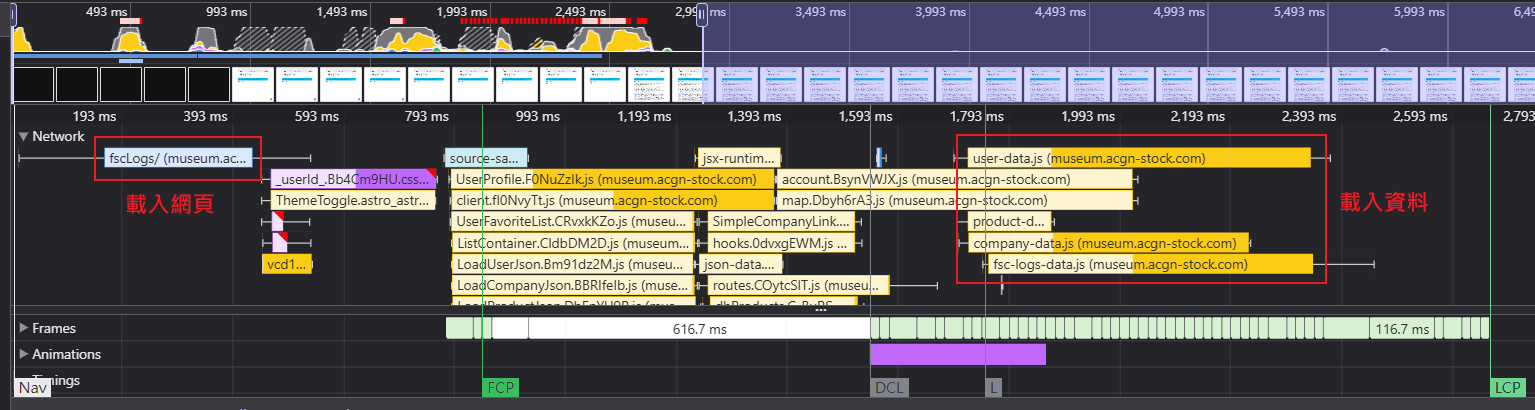
Task: Click the FCP timing marker
Action: 501,388
